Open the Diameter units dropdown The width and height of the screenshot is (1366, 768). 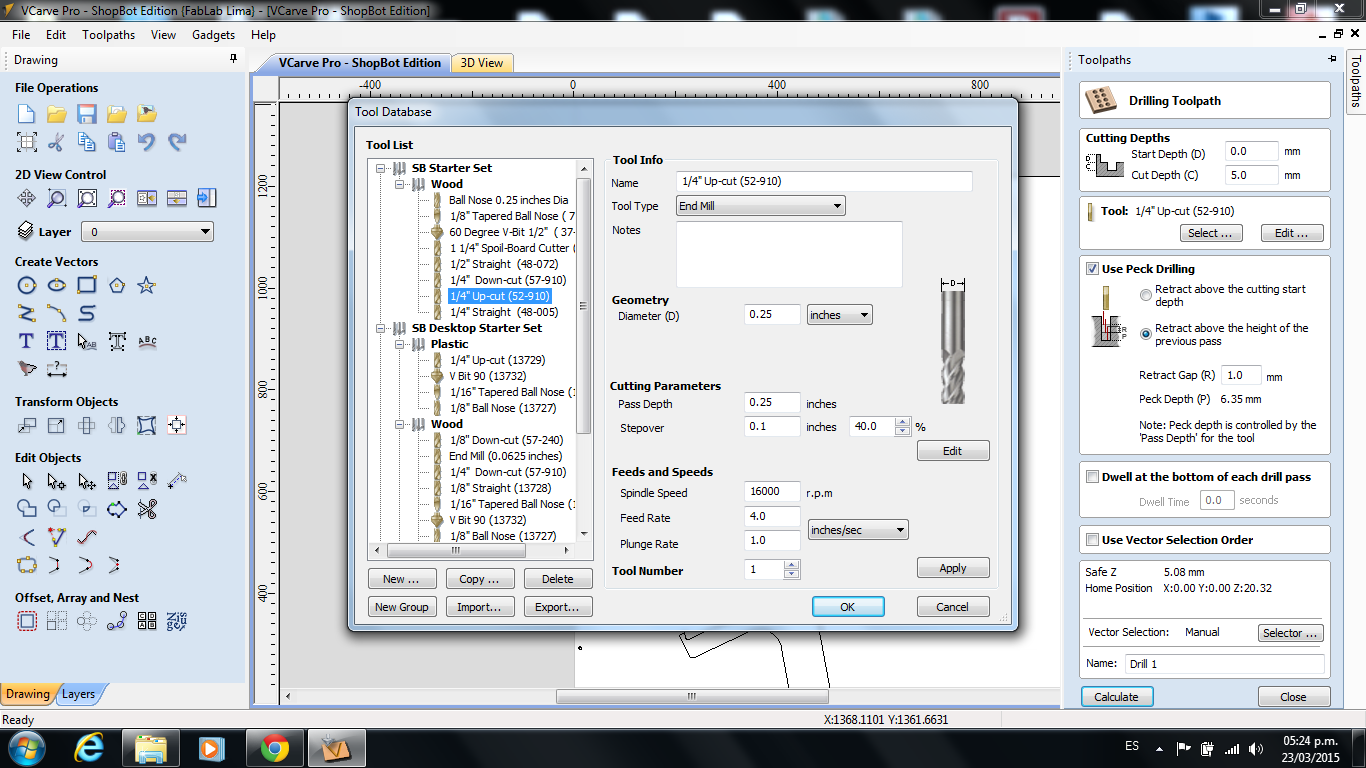pyautogui.click(x=839, y=315)
